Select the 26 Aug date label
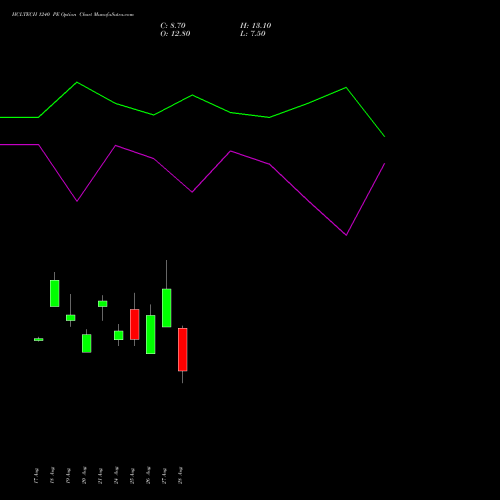Image resolution: width=500 pixels, height=500 pixels. click(148, 476)
